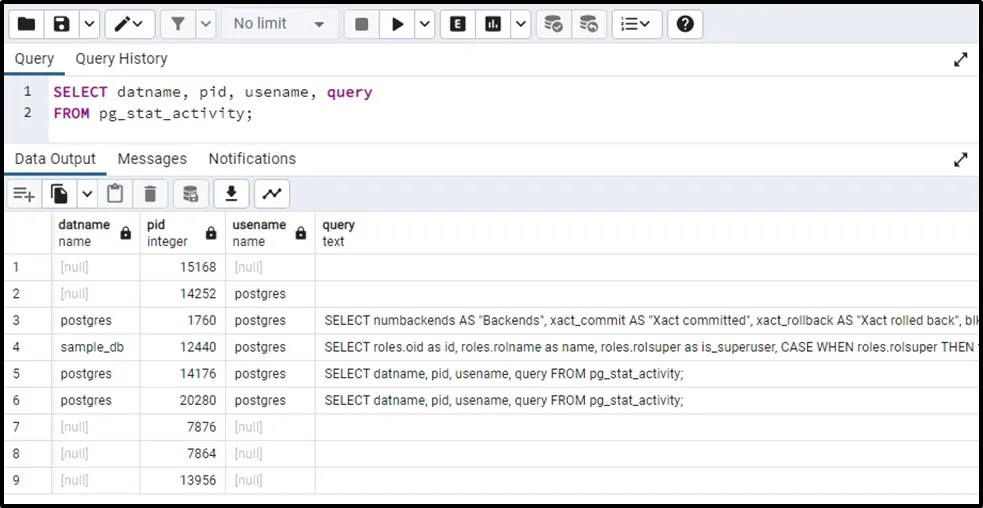Screen dimensions: 983x508
Task: Open the row limit 'No limit' dropdown
Action: 278,24
